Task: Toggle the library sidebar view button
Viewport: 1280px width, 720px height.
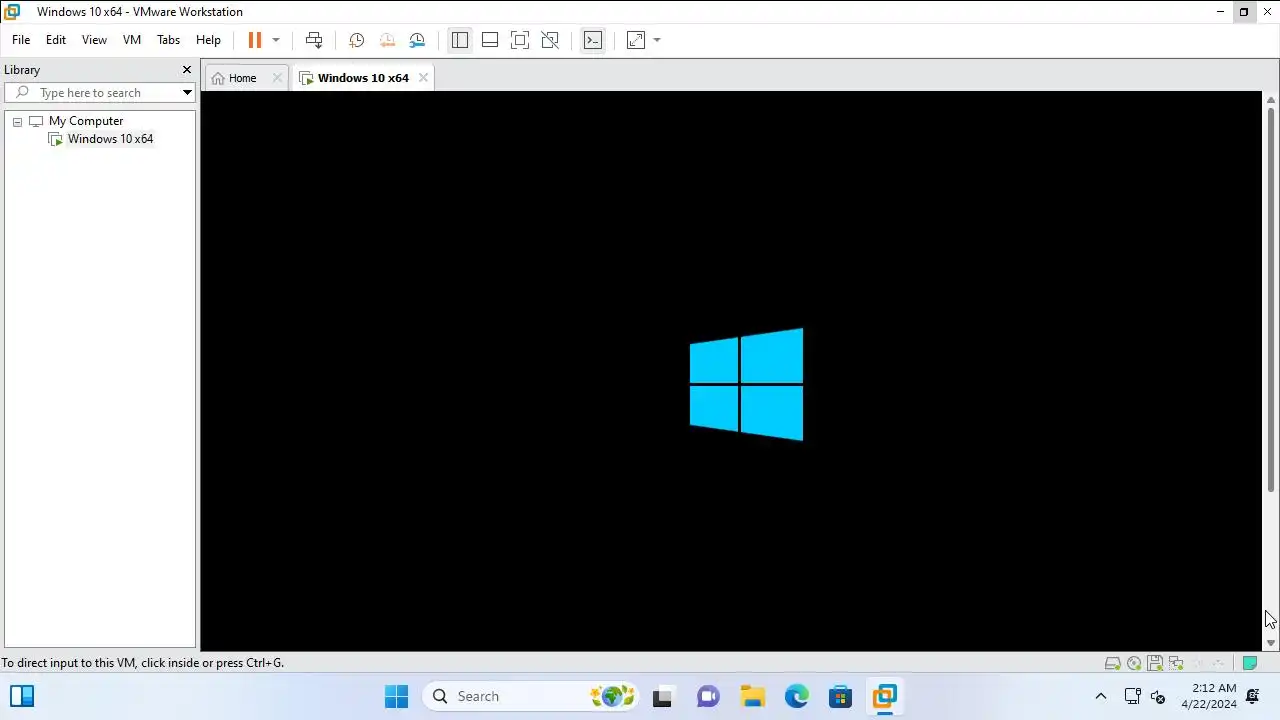Action: coord(459,40)
